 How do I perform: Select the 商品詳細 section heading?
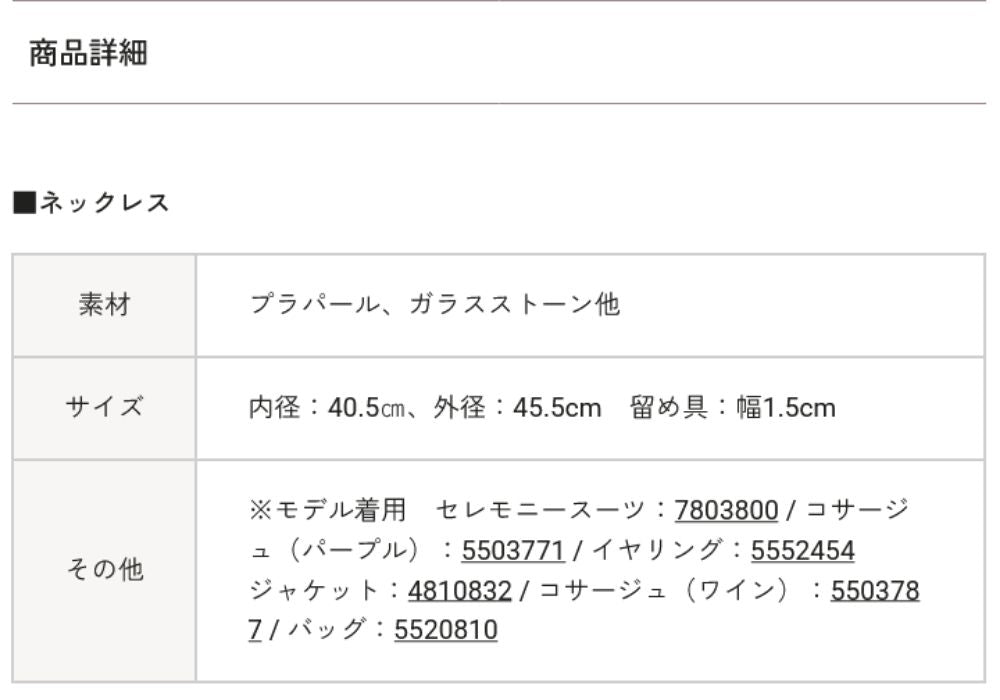(x=88, y=52)
